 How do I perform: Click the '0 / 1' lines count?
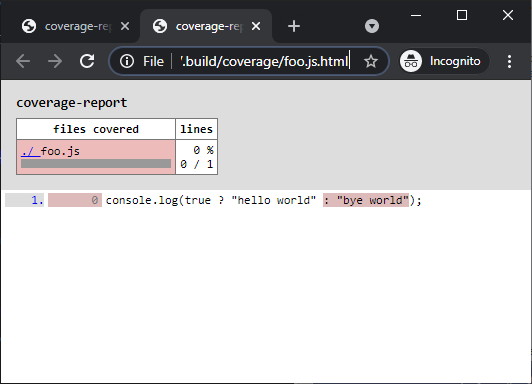197,164
